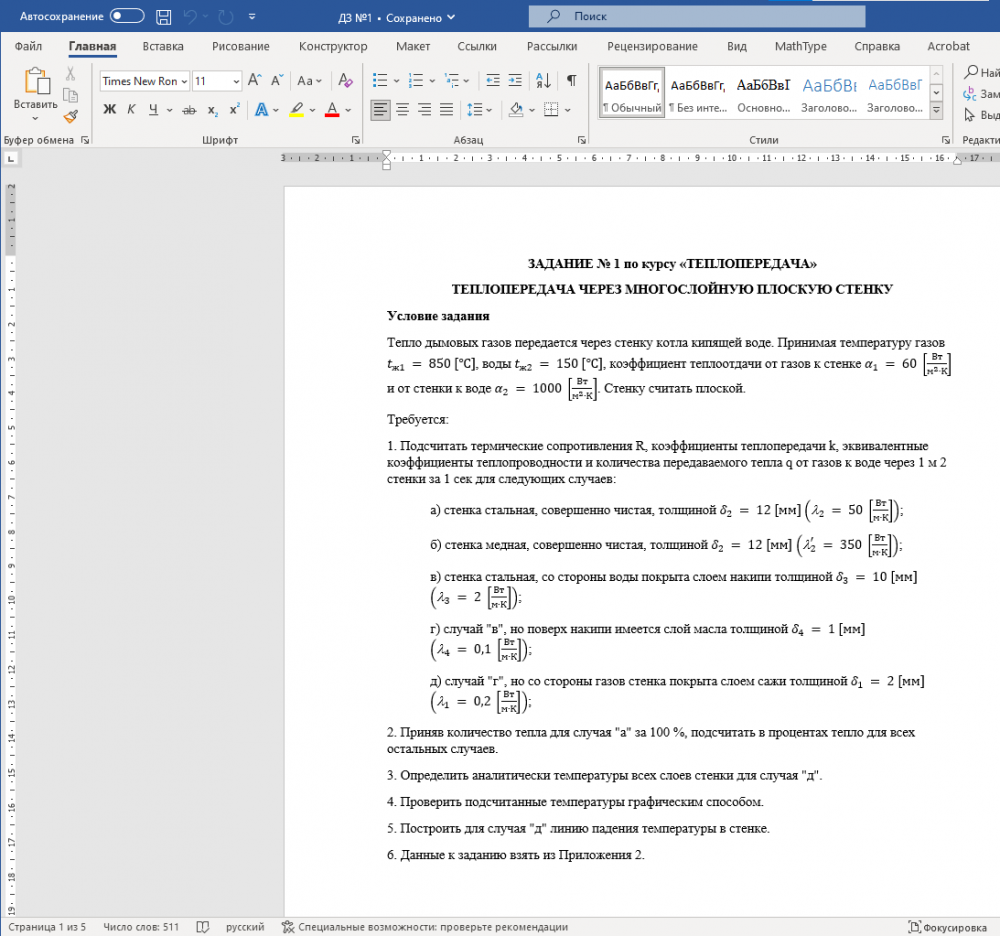The width and height of the screenshot is (1000, 936).
Task: Switch to the Конструктор tab
Action: [333, 46]
